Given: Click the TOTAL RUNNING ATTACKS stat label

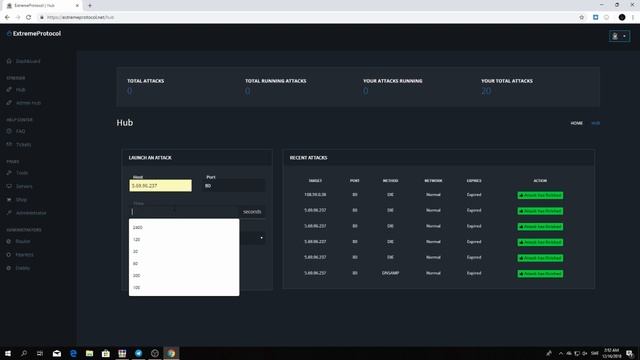Looking at the screenshot, I should click(276, 81).
